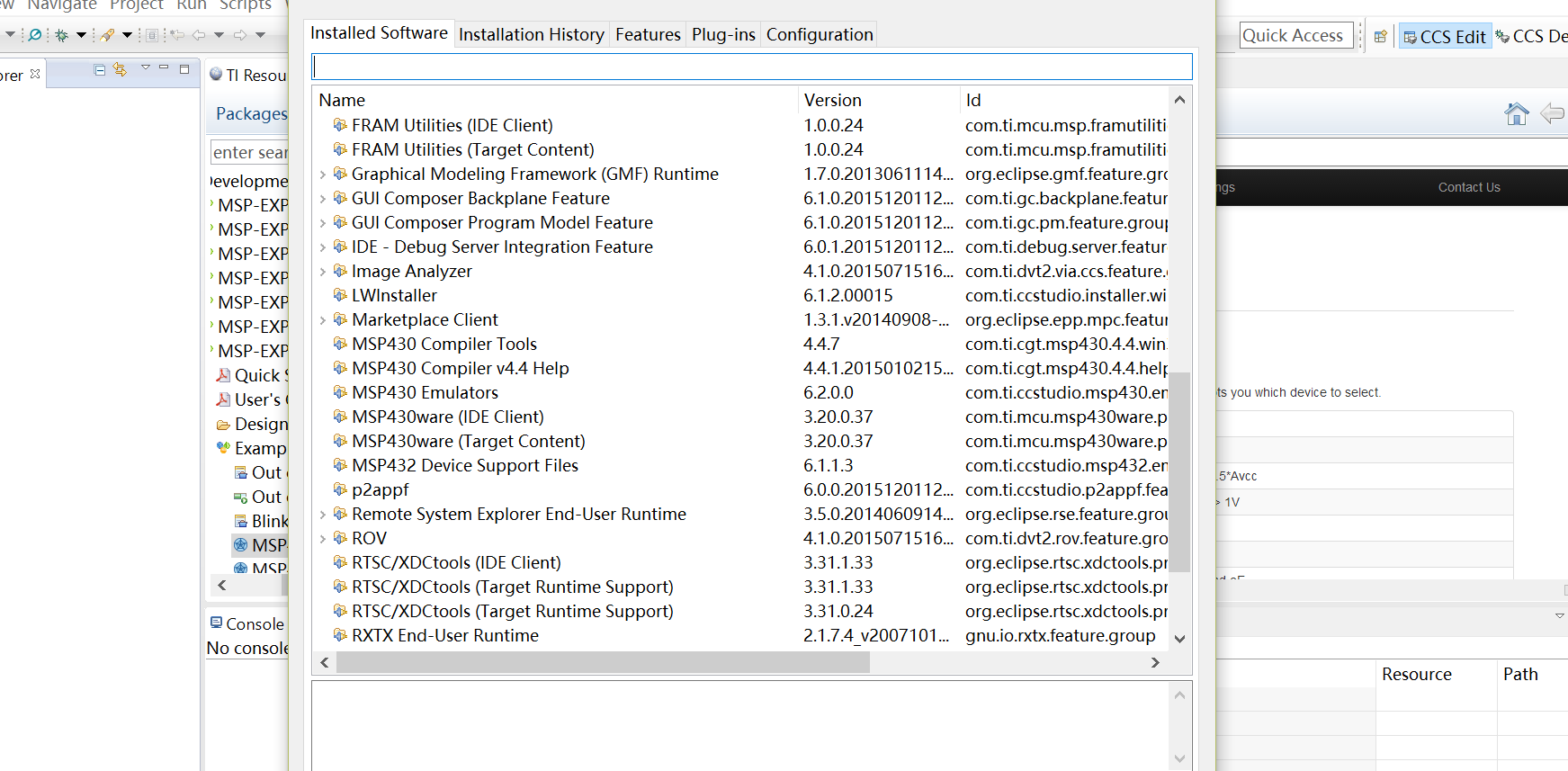
Task: Switch to the Installation History tab
Action: (532, 34)
